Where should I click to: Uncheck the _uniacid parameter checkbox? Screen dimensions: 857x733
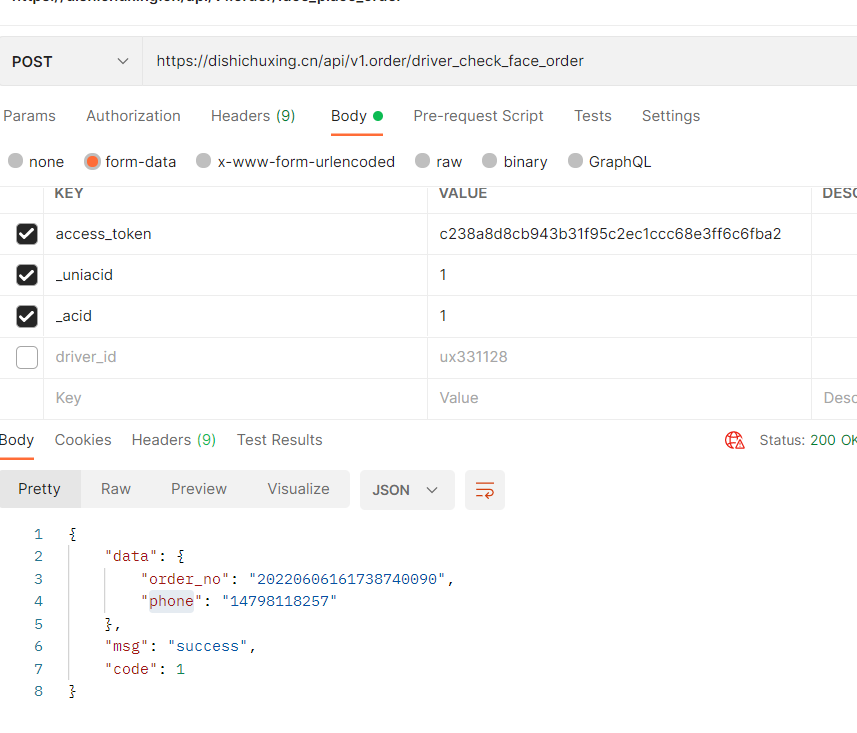coord(27,275)
